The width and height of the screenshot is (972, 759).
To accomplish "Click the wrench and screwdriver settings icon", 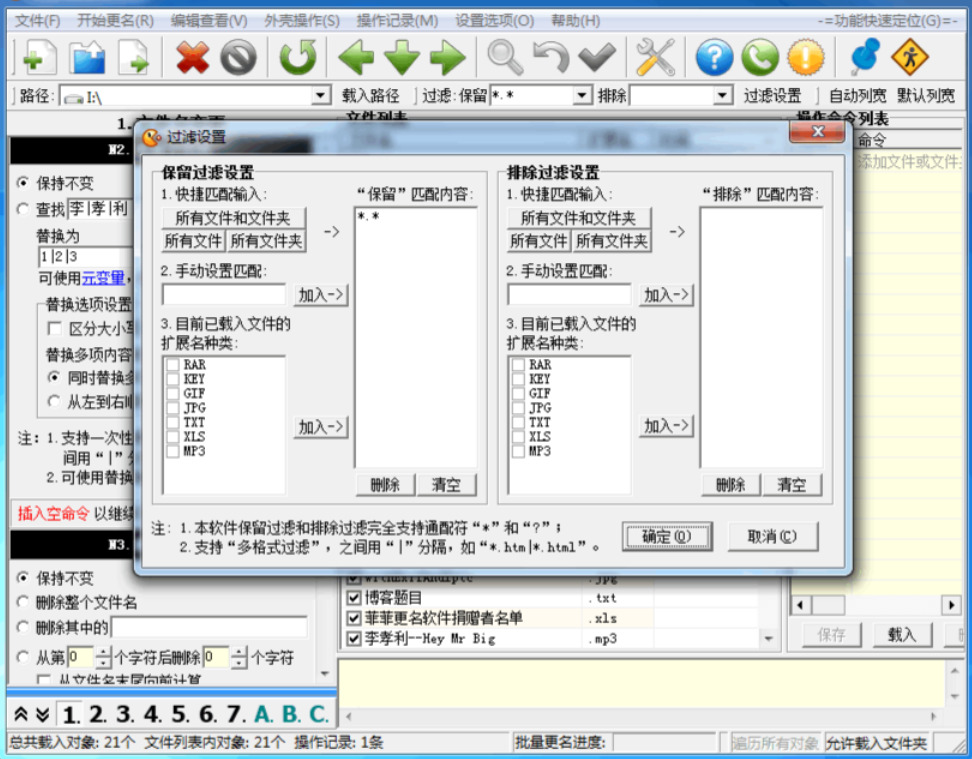I will 656,57.
